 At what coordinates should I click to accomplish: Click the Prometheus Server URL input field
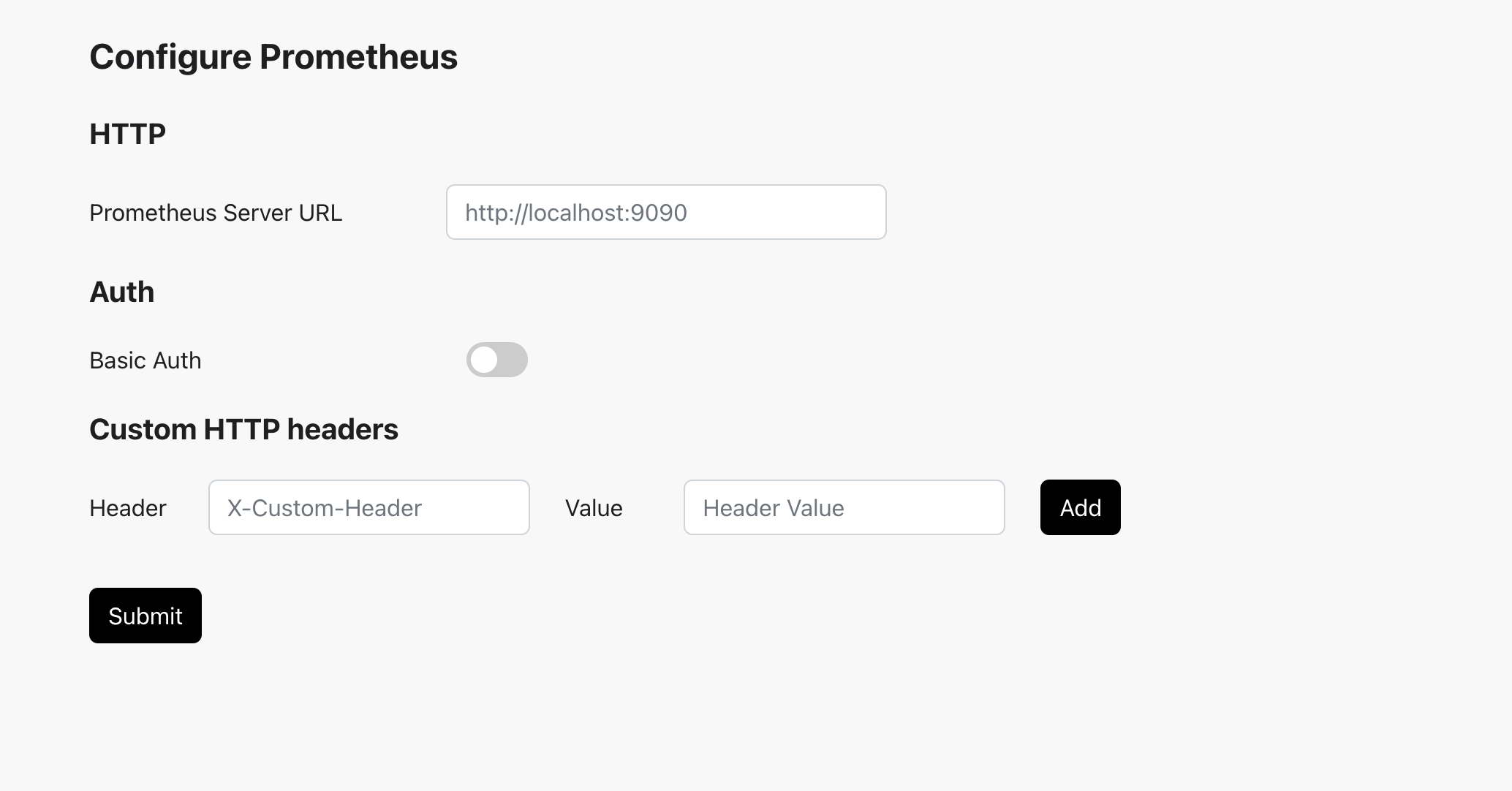(665, 212)
